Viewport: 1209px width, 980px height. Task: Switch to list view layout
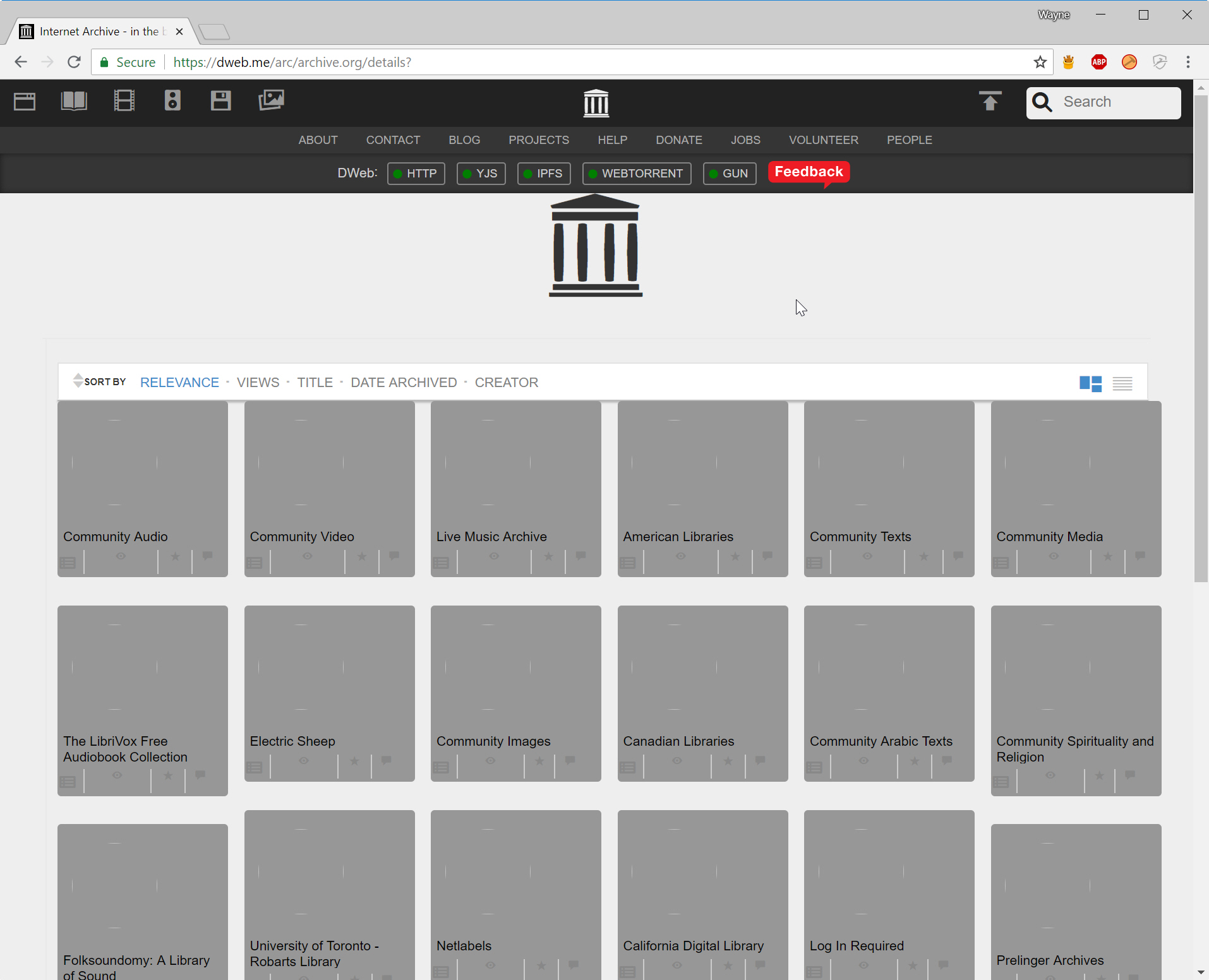1122,383
